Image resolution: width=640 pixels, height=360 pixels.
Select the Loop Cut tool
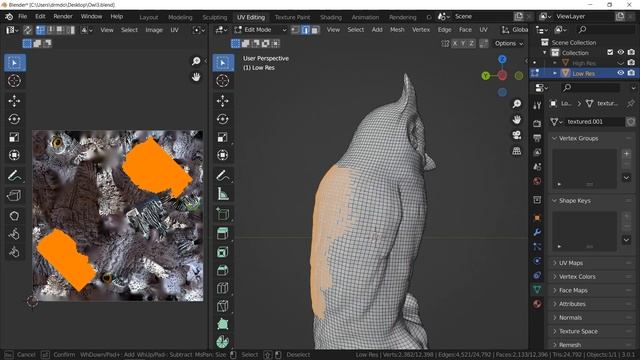pos(223,288)
